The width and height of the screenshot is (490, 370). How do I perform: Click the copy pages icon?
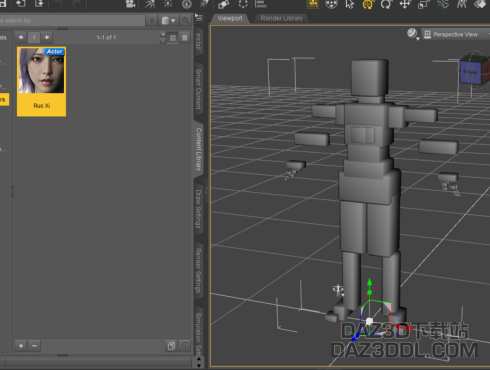(x=171, y=346)
